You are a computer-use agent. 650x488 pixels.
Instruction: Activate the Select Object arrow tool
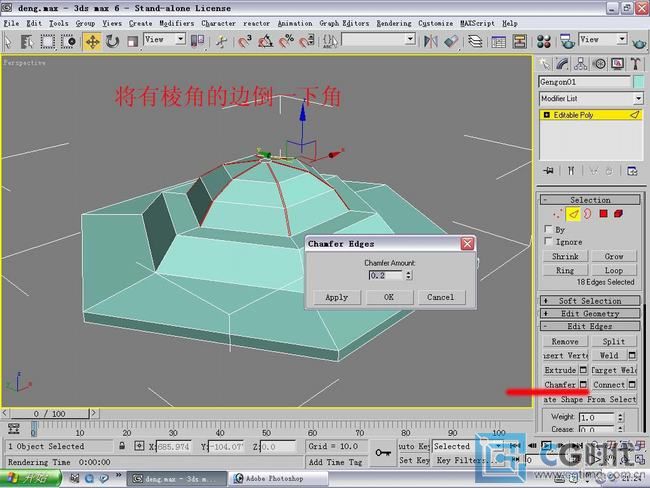point(8,41)
